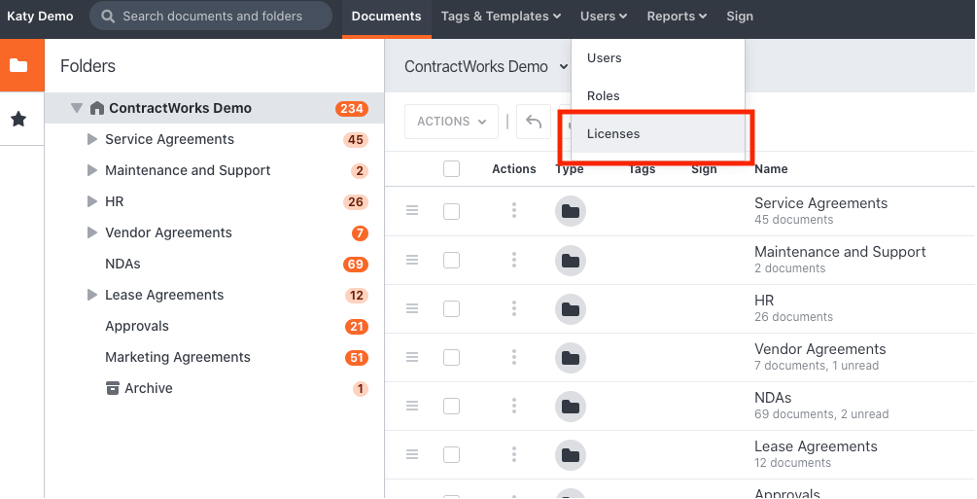Click the undo arrow toolbar icon
Image resolution: width=977 pixels, height=499 pixels.
coord(534,121)
